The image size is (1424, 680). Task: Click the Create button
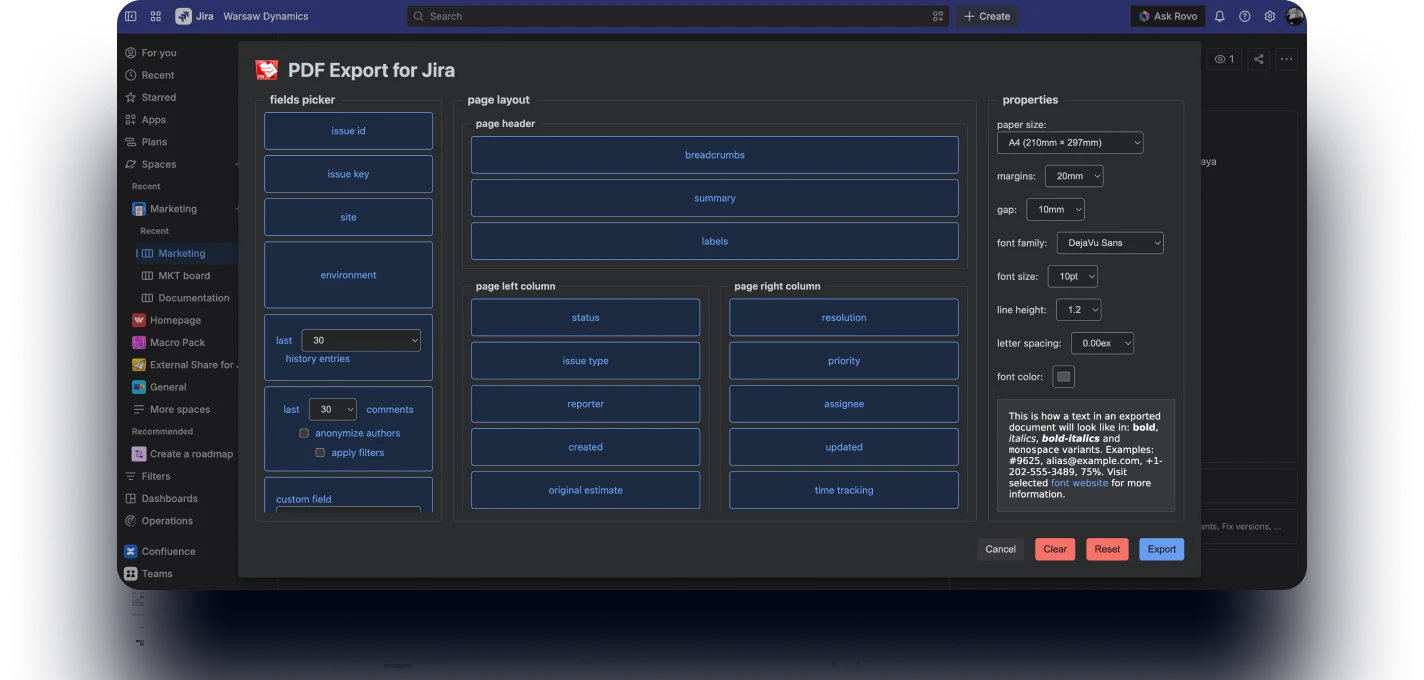point(987,16)
